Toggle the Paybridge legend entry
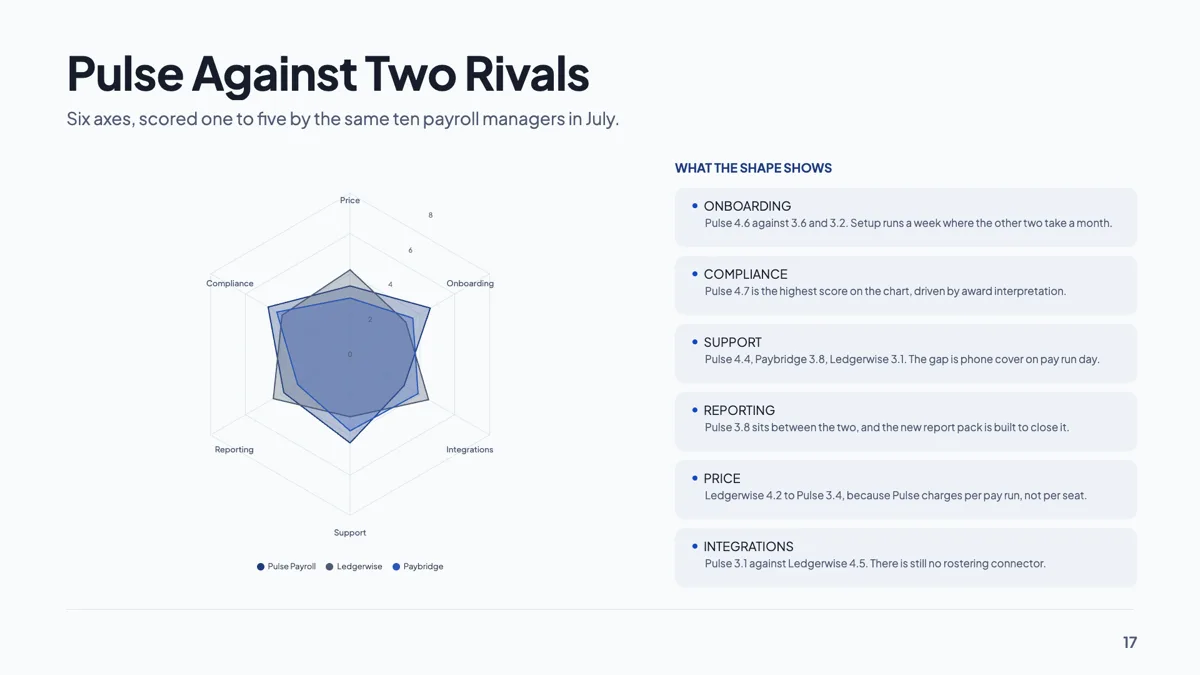Image resolution: width=1200 pixels, height=675 pixels. point(418,567)
